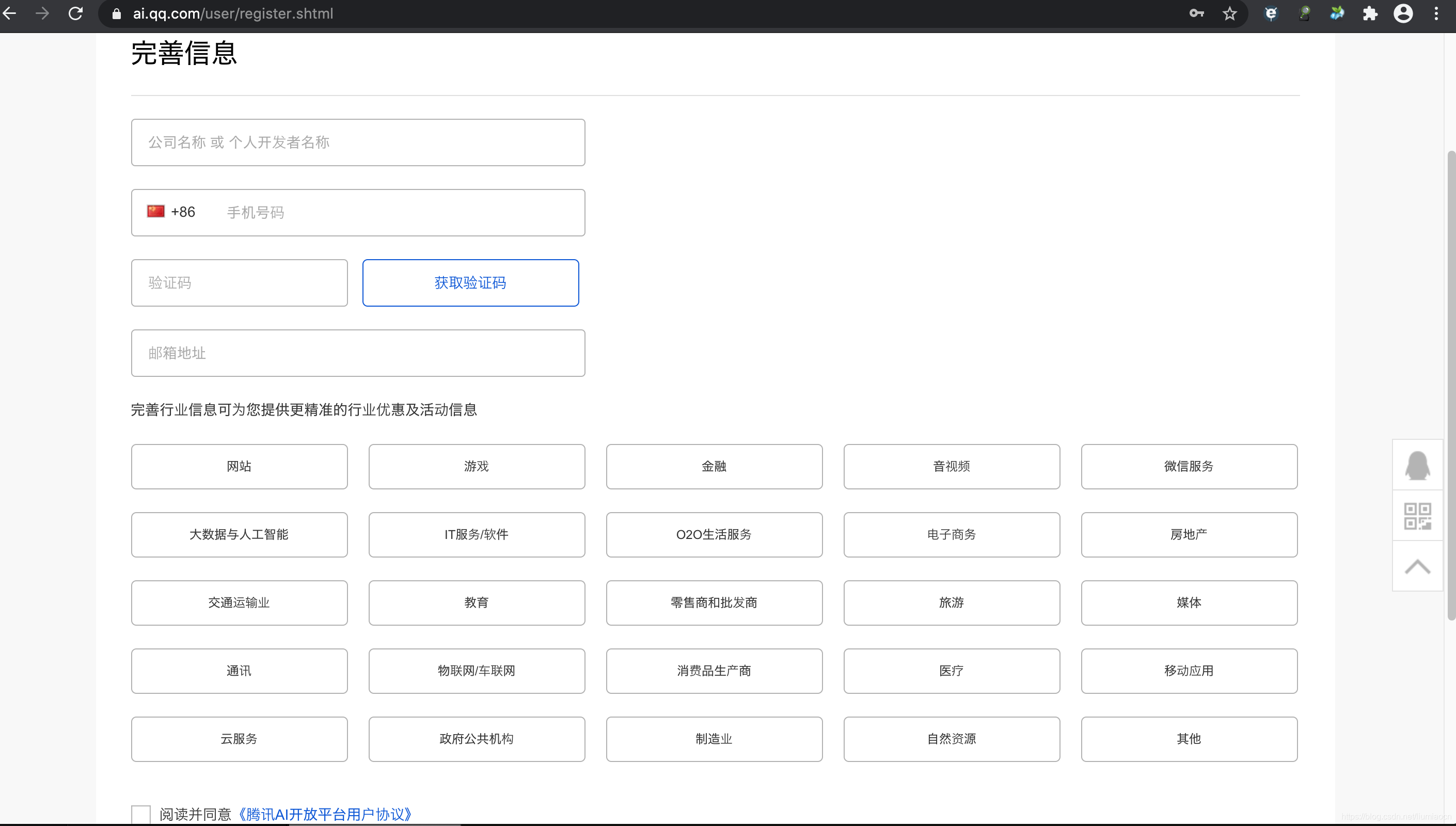The height and width of the screenshot is (826, 1456).
Task: Select the 游戏 industry option
Action: coord(477,466)
